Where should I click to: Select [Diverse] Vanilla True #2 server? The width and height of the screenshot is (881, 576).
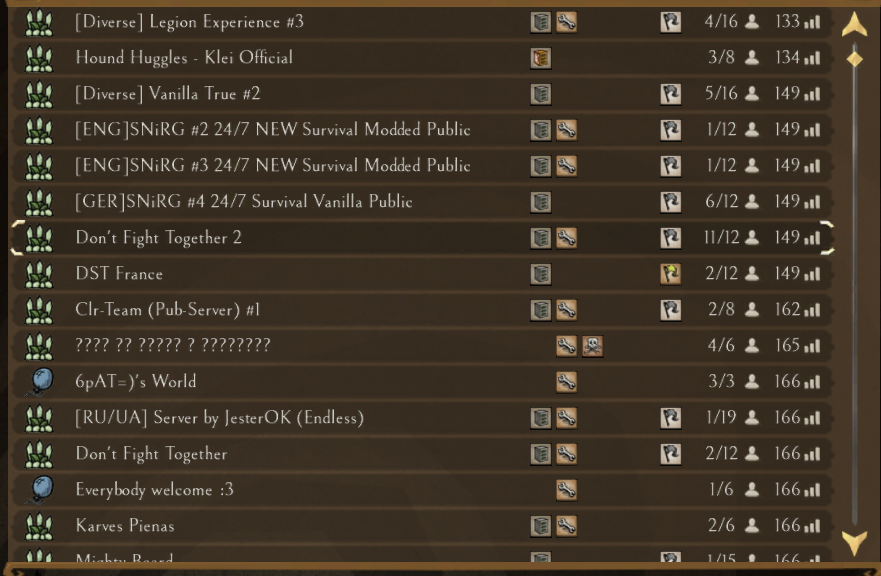423,94
